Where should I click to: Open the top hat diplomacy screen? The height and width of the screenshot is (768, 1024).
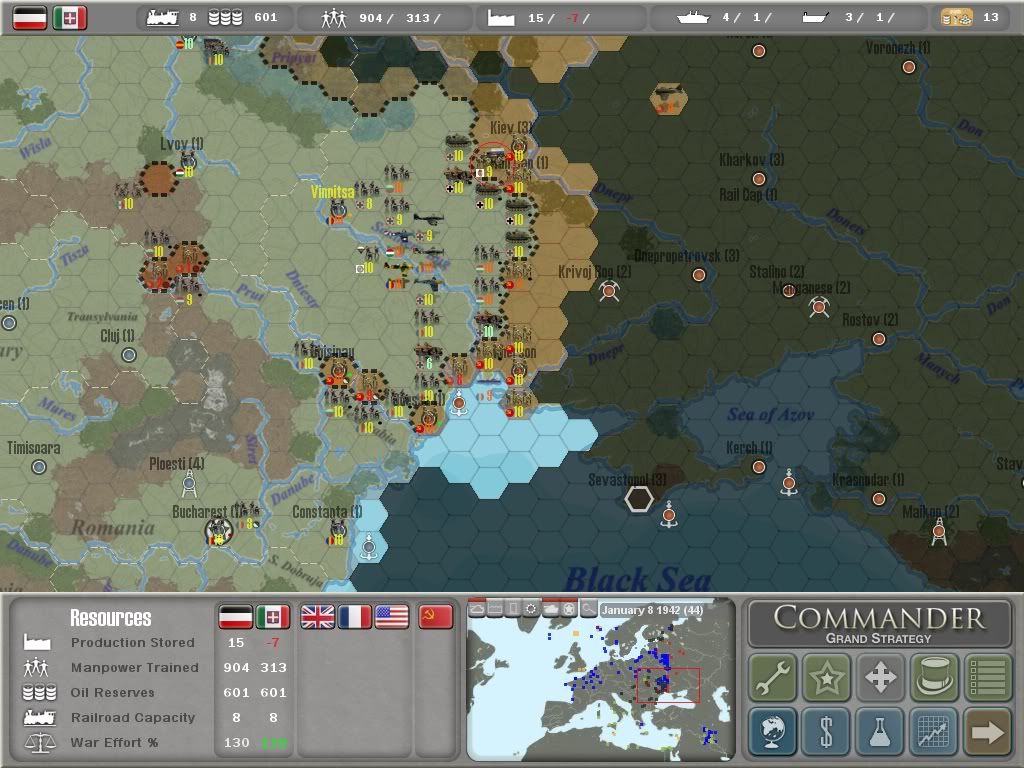tap(933, 677)
